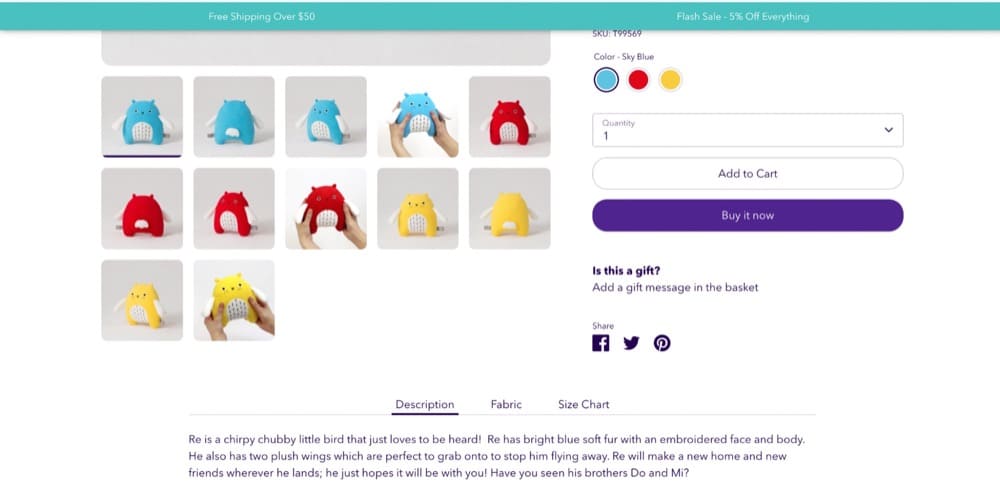Pick the yellow color swatch
The height and width of the screenshot is (485, 1000).
(670, 80)
